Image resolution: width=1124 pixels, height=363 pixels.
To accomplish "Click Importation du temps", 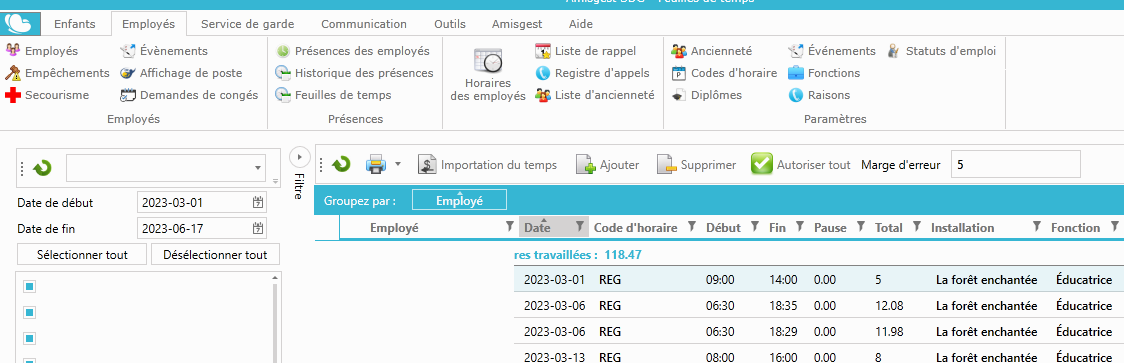I will (x=488, y=165).
